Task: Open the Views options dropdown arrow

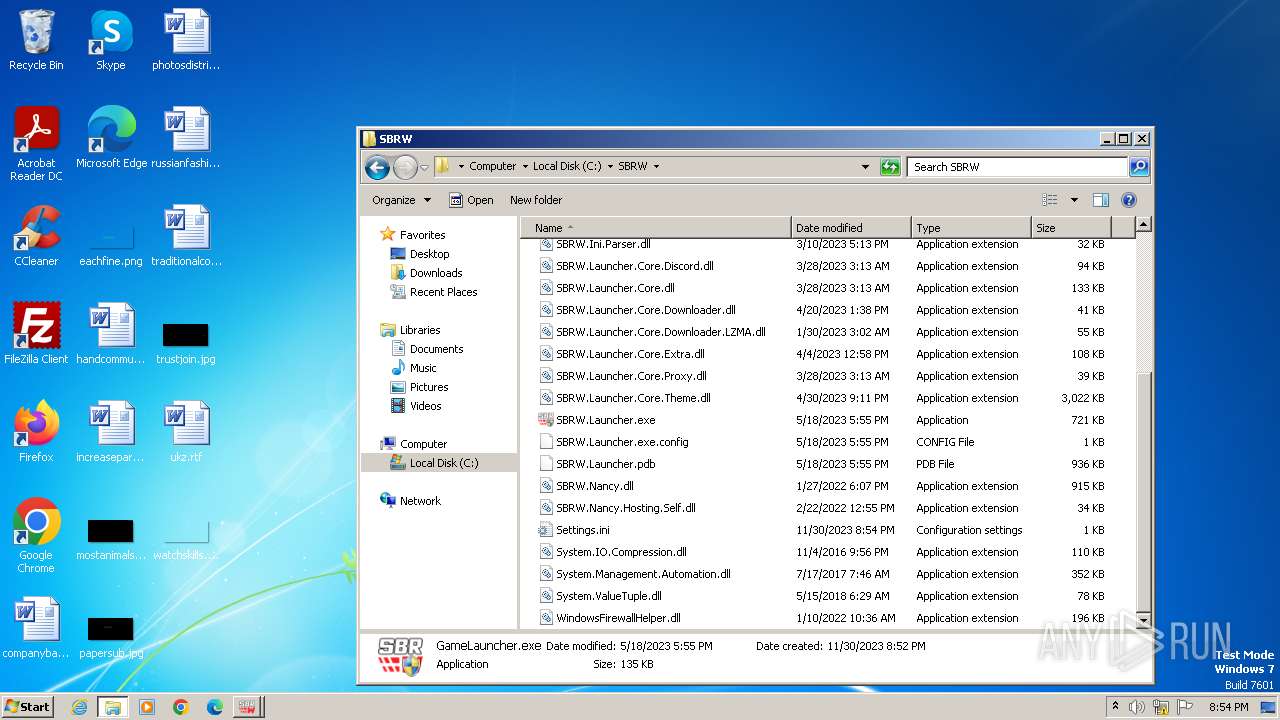Action: [1074, 200]
